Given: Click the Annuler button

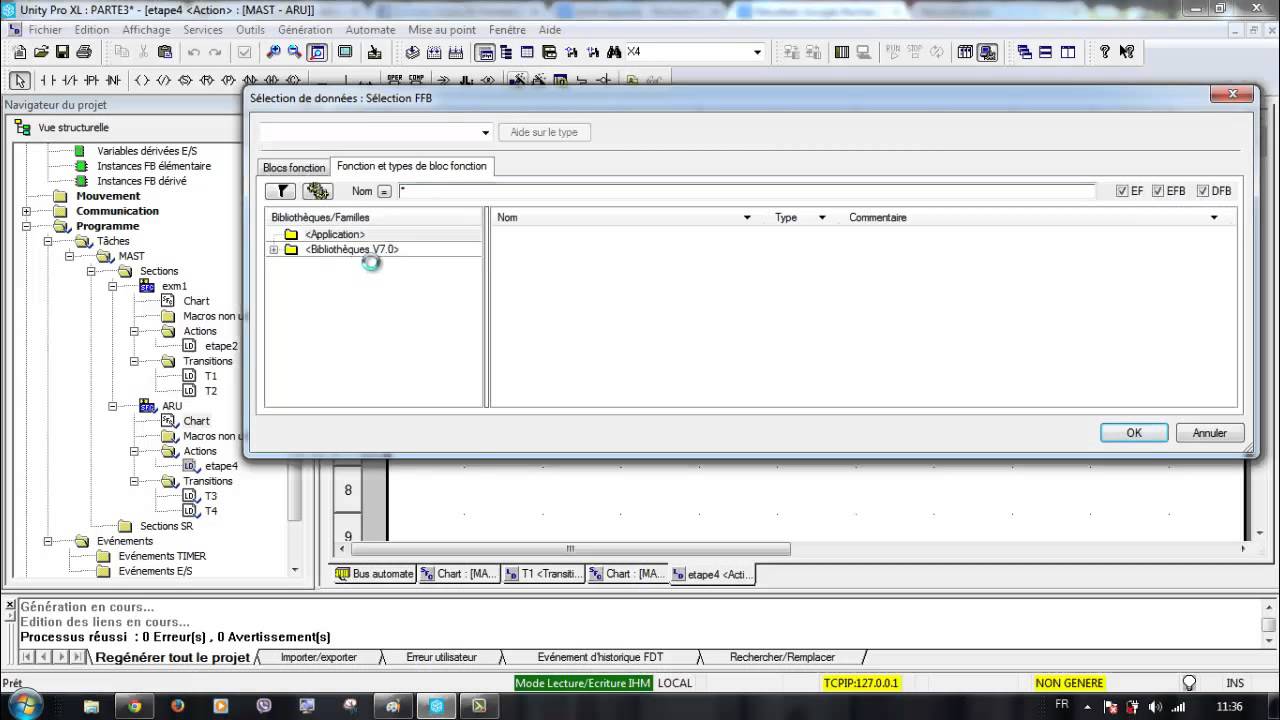Looking at the screenshot, I should click(1209, 433).
